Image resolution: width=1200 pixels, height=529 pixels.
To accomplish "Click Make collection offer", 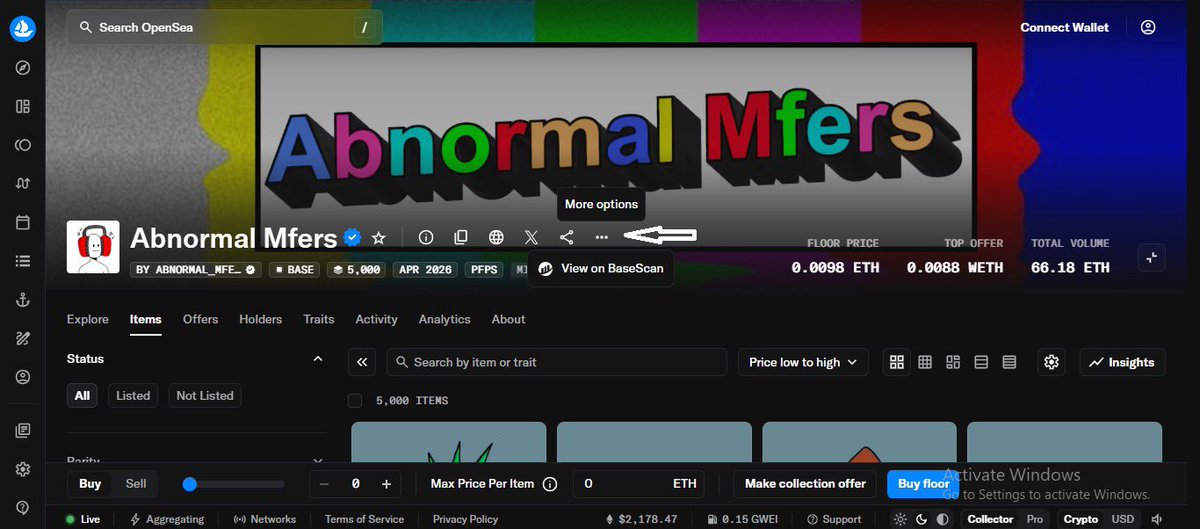I will pyautogui.click(x=805, y=484).
